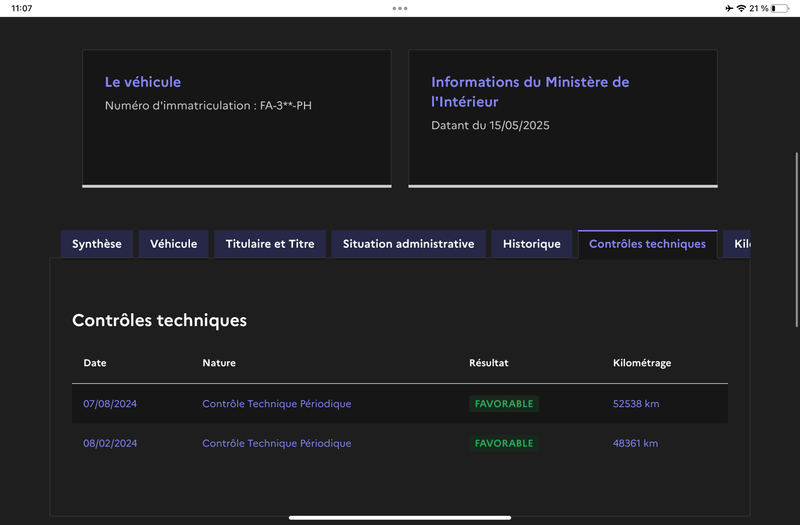The height and width of the screenshot is (525, 800).
Task: Open the Véhicule tab
Action: [174, 244]
